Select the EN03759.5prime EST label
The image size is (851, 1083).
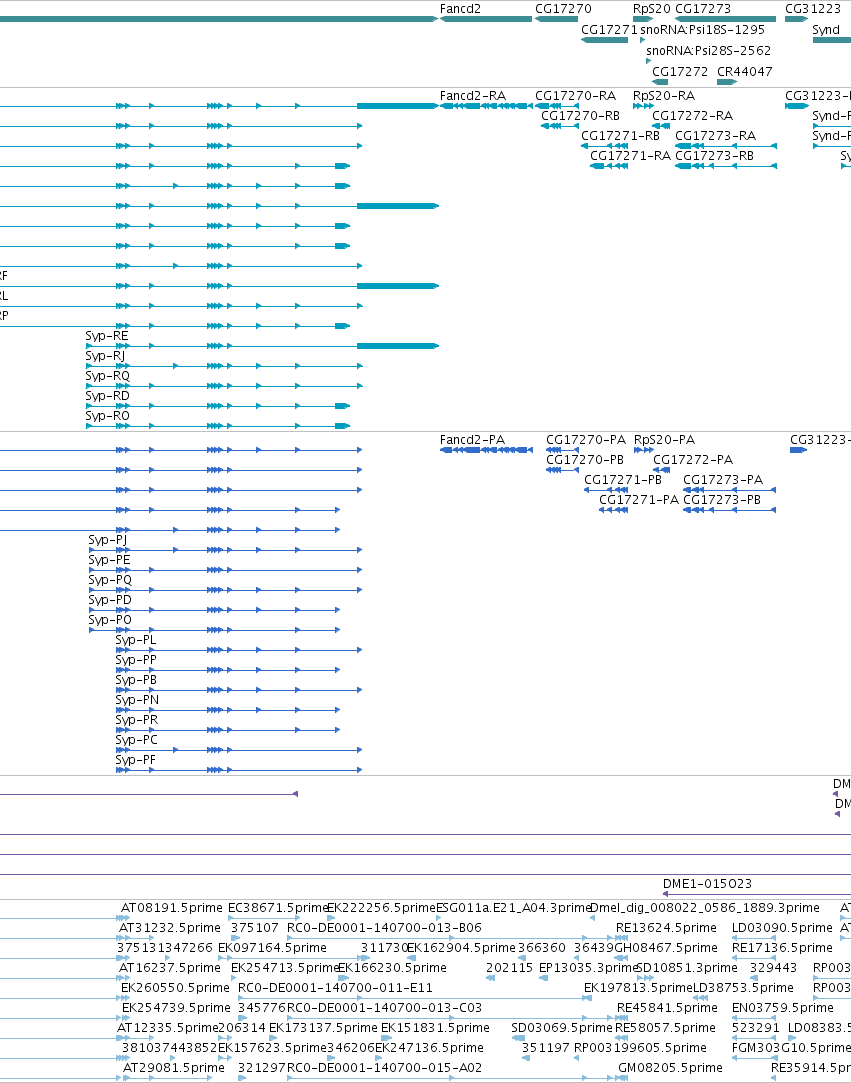click(x=783, y=1008)
